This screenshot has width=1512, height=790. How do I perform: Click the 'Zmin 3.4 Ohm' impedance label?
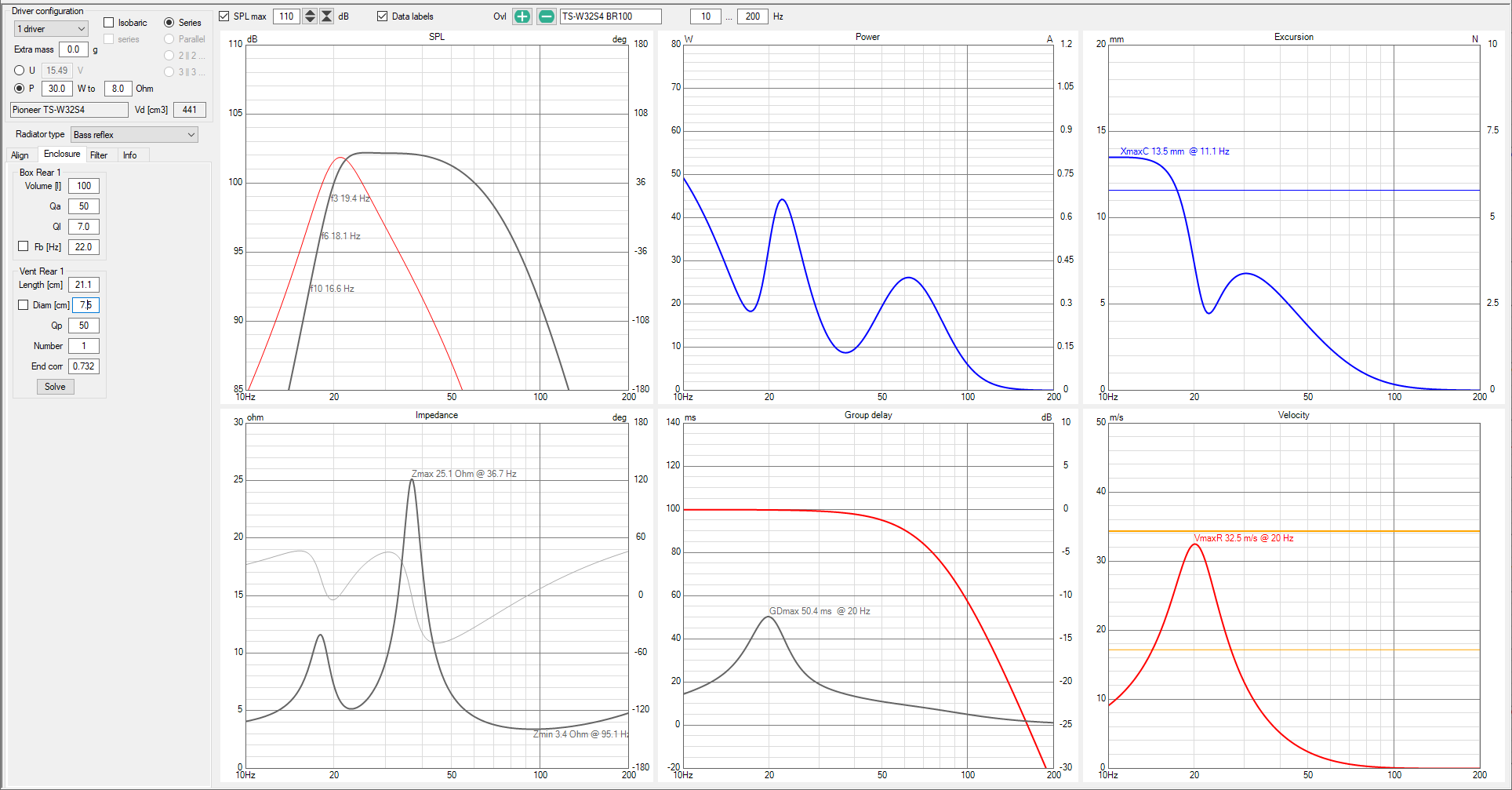pyautogui.click(x=580, y=734)
